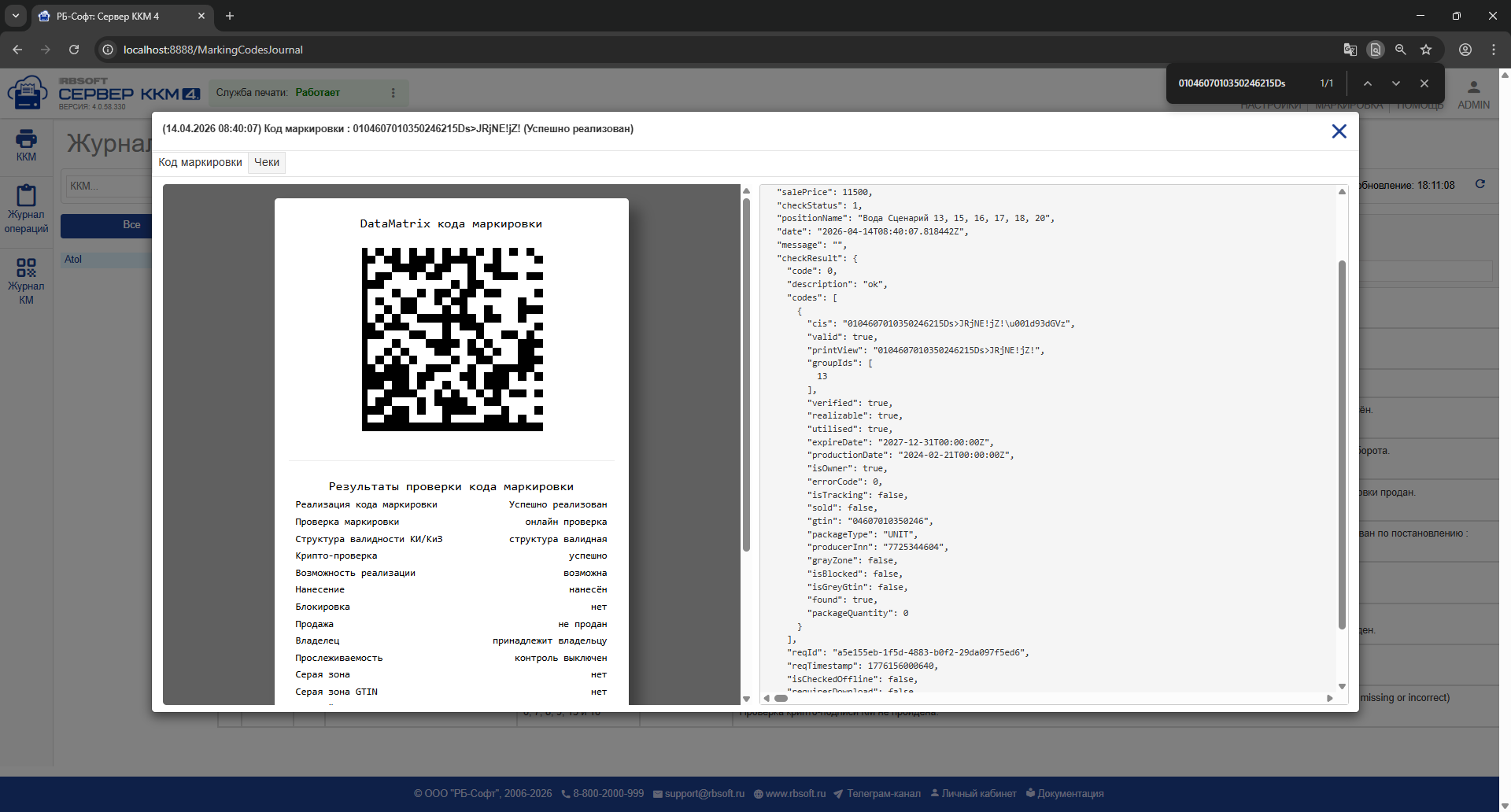Click the JSON pane's scroll-down arrow
1511x812 pixels.
pos(1342,686)
